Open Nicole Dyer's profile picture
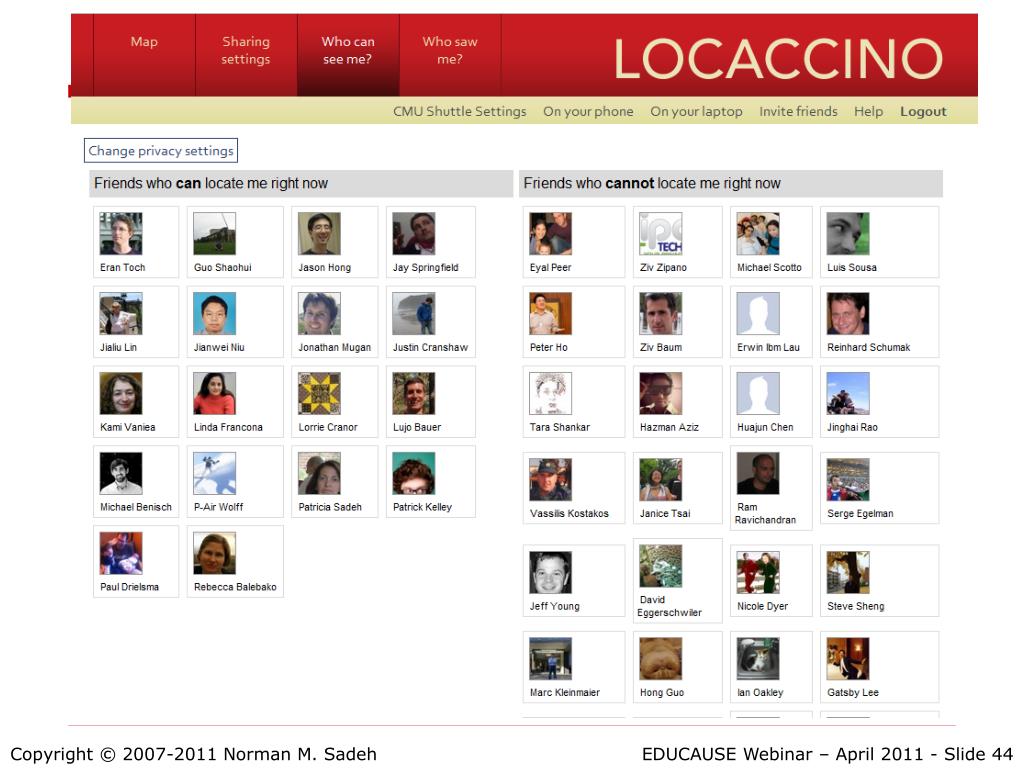This screenshot has width=1024, height=768. click(758, 572)
